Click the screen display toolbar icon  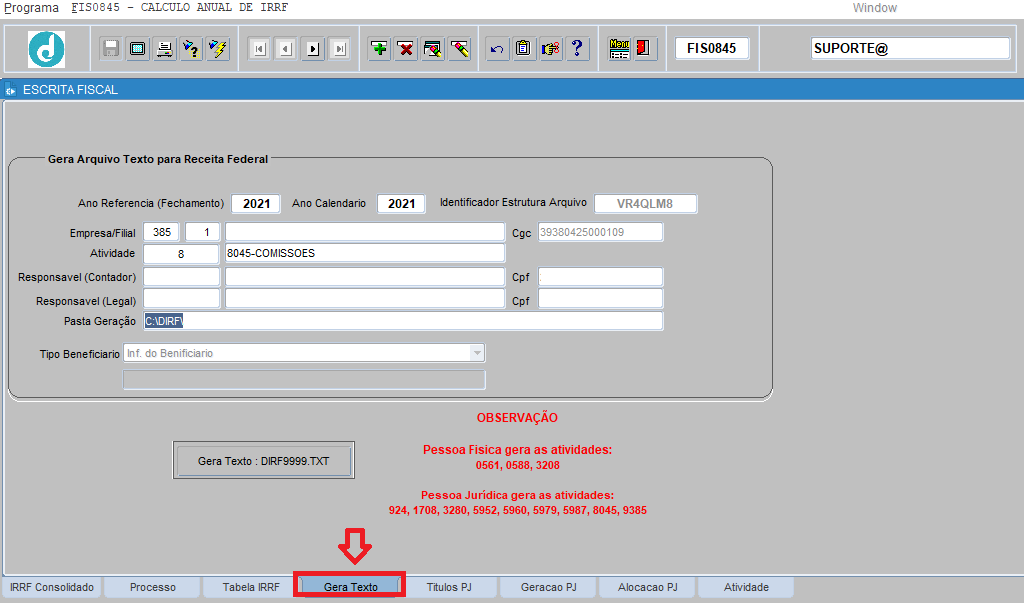[138, 48]
